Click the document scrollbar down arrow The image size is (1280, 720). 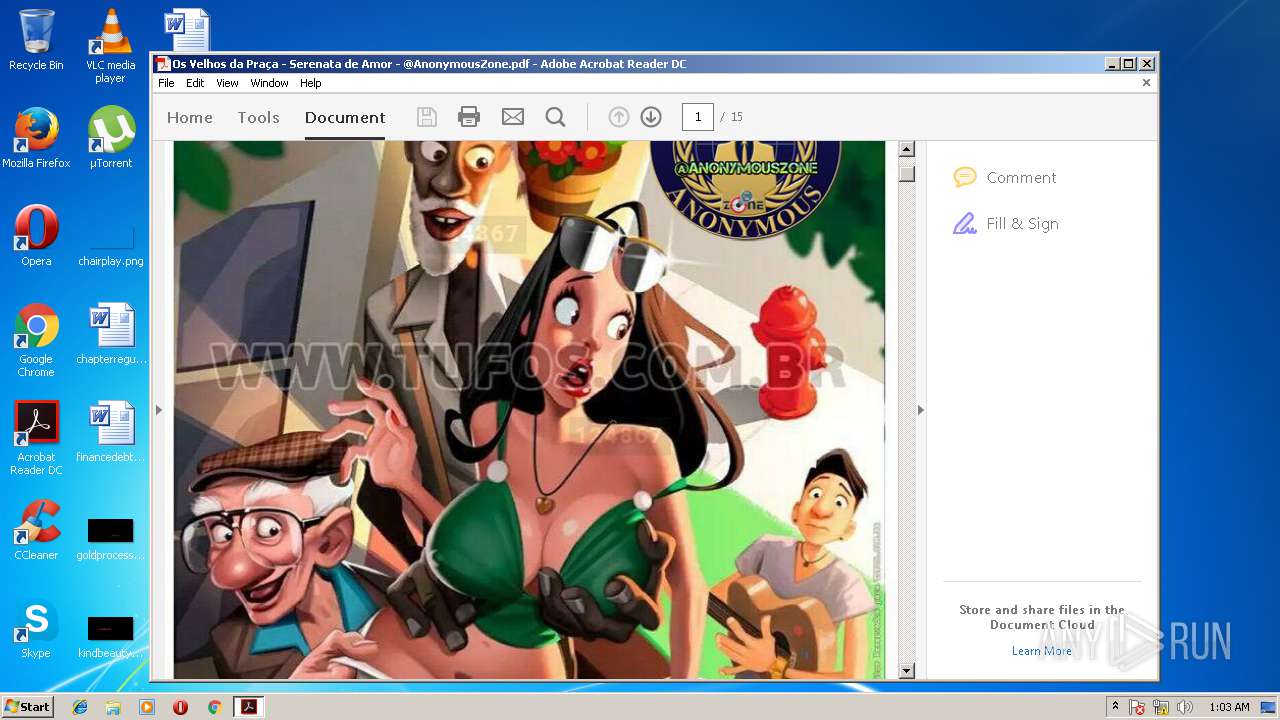(907, 671)
